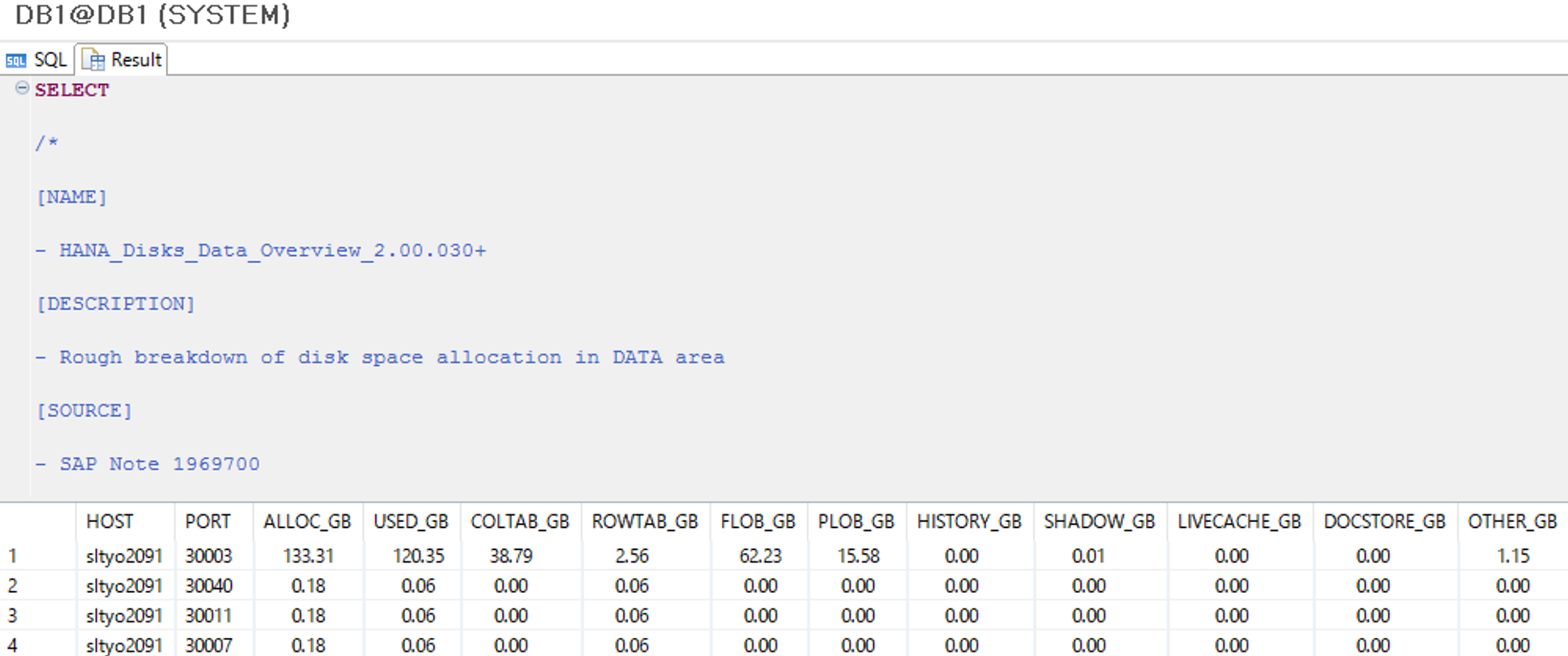1568x656 pixels.
Task: Click OTHER_GB value 1.15
Action: 1513,556
